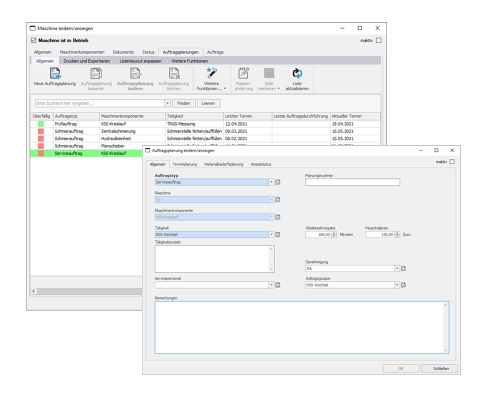This screenshot has width=500, height=400.
Task: Expand the Auftragsgruppe dropdown
Action: [397, 285]
